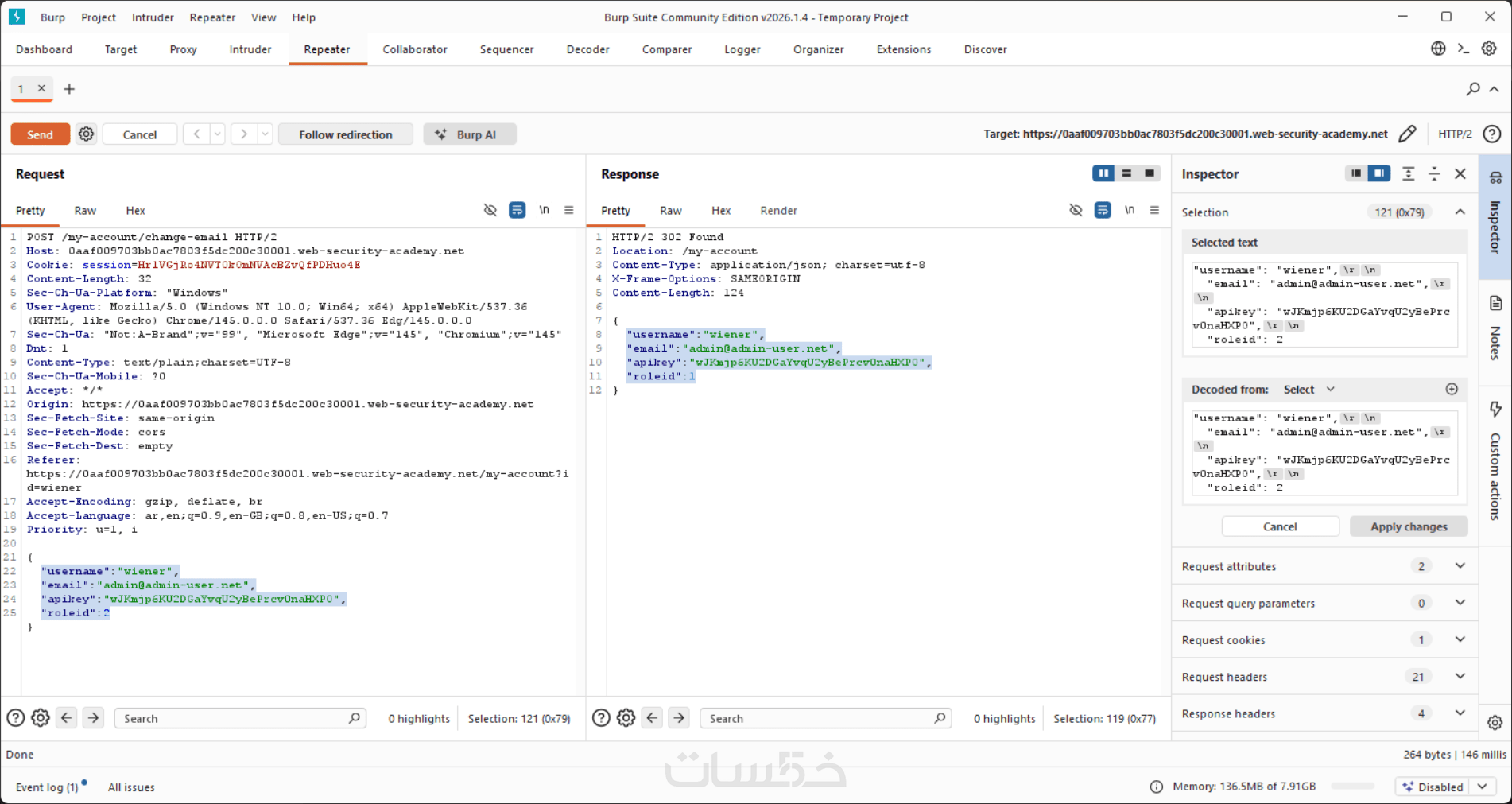Viewport: 1512px width, 804px height.
Task: Open the Repeater tab search magnifier
Action: (1473, 89)
